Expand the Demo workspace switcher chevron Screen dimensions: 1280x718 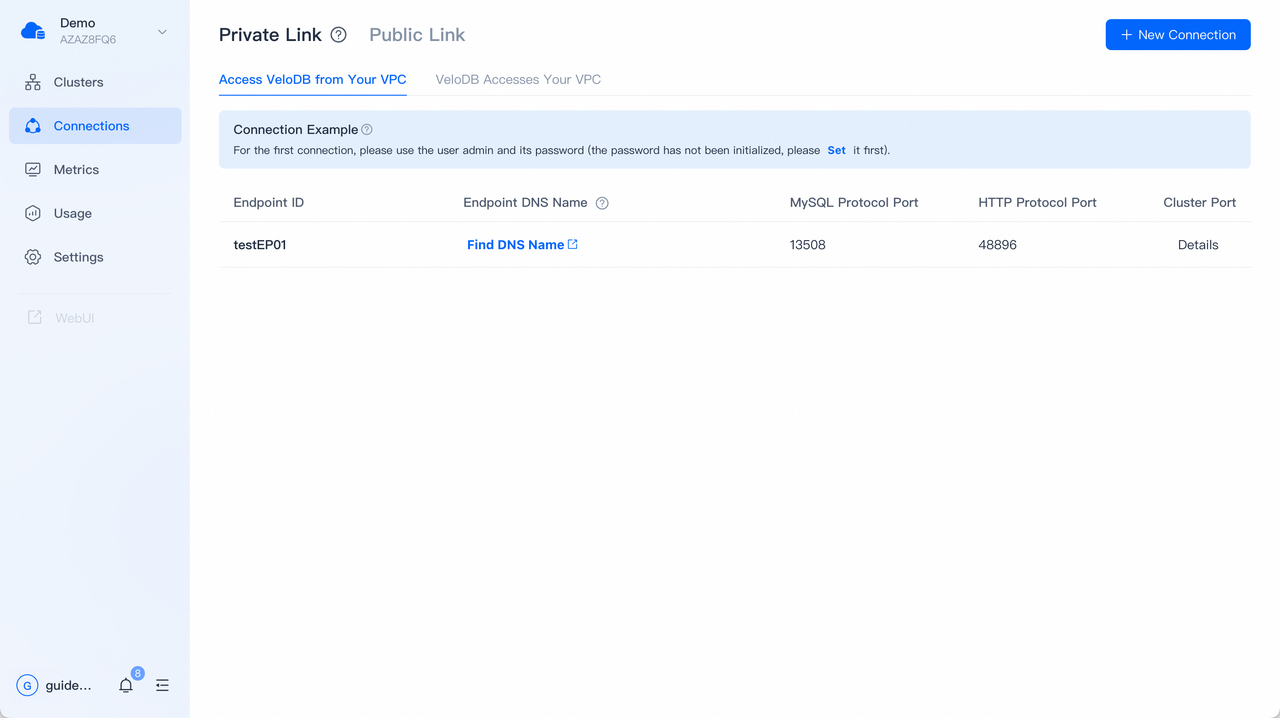click(x=161, y=31)
